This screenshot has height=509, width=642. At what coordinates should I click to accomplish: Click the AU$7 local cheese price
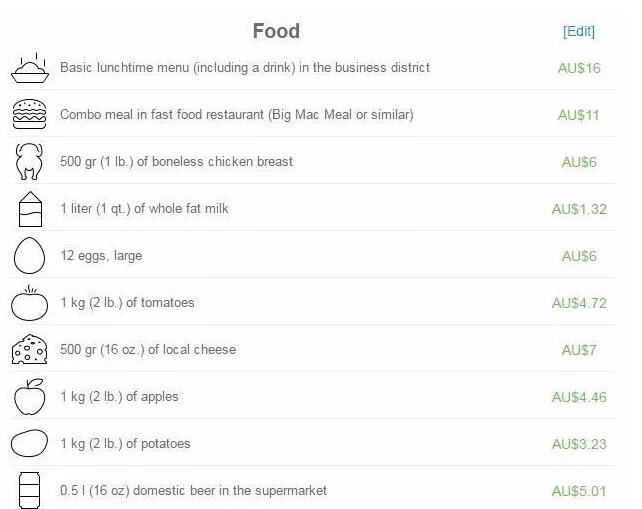[579, 351]
